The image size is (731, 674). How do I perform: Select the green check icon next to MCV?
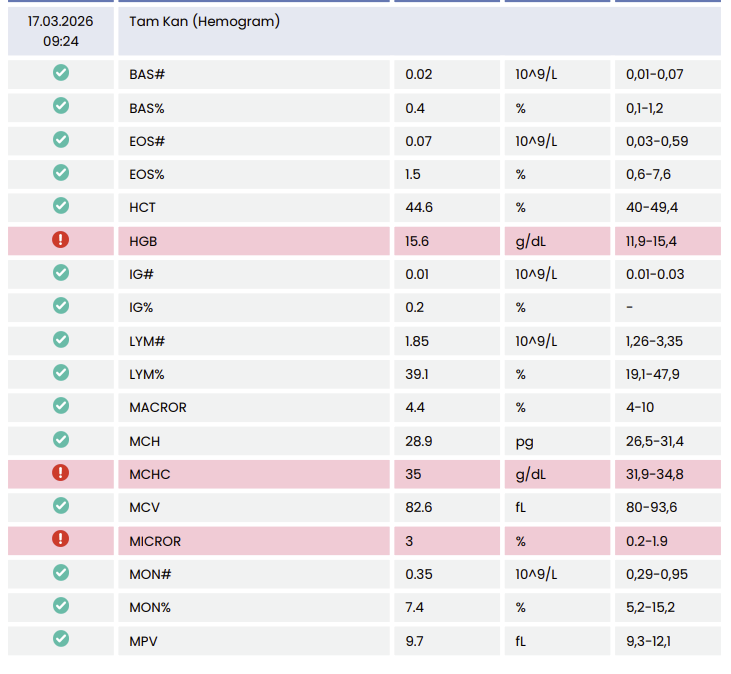[x=60, y=506]
